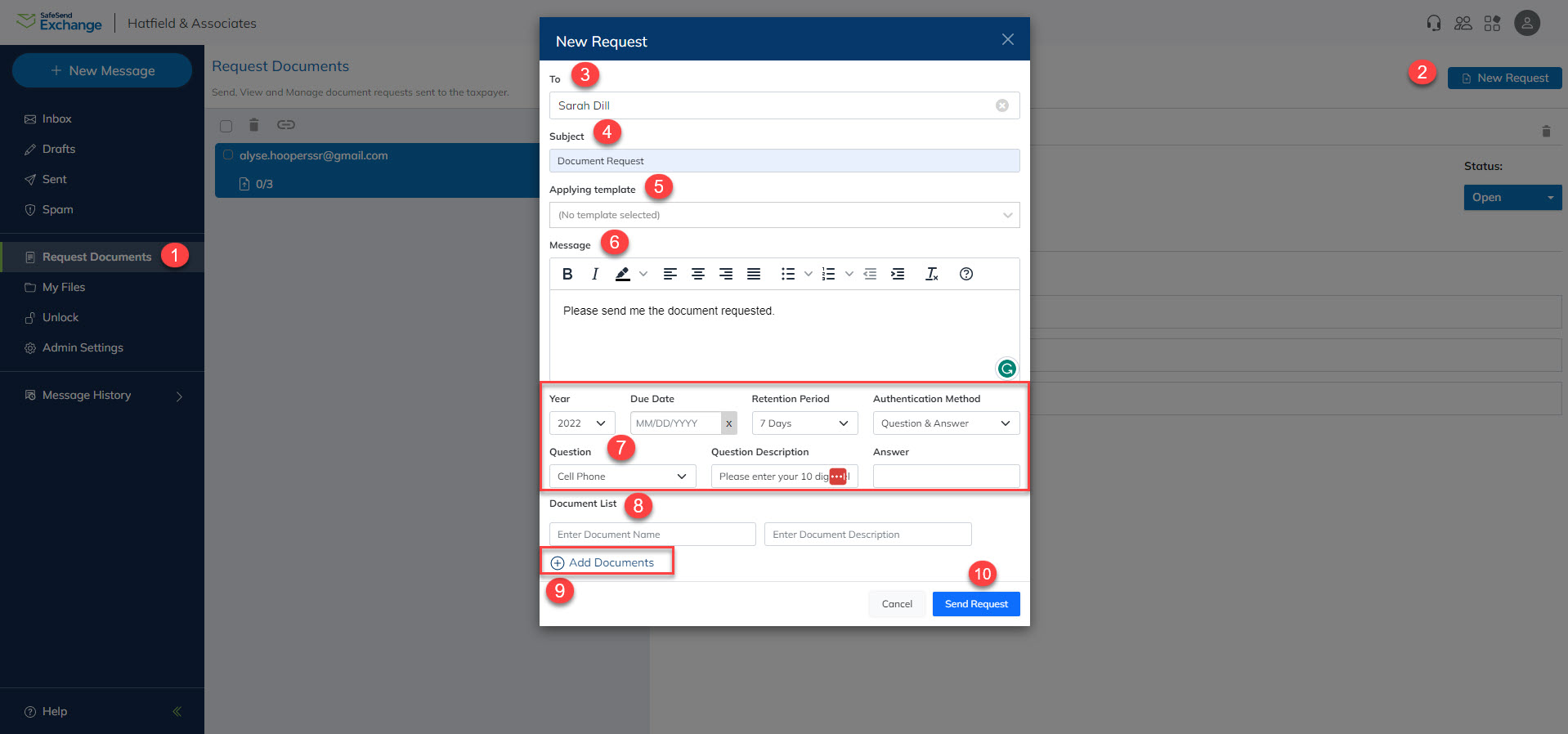Expand the Message History submenu

pos(179,396)
